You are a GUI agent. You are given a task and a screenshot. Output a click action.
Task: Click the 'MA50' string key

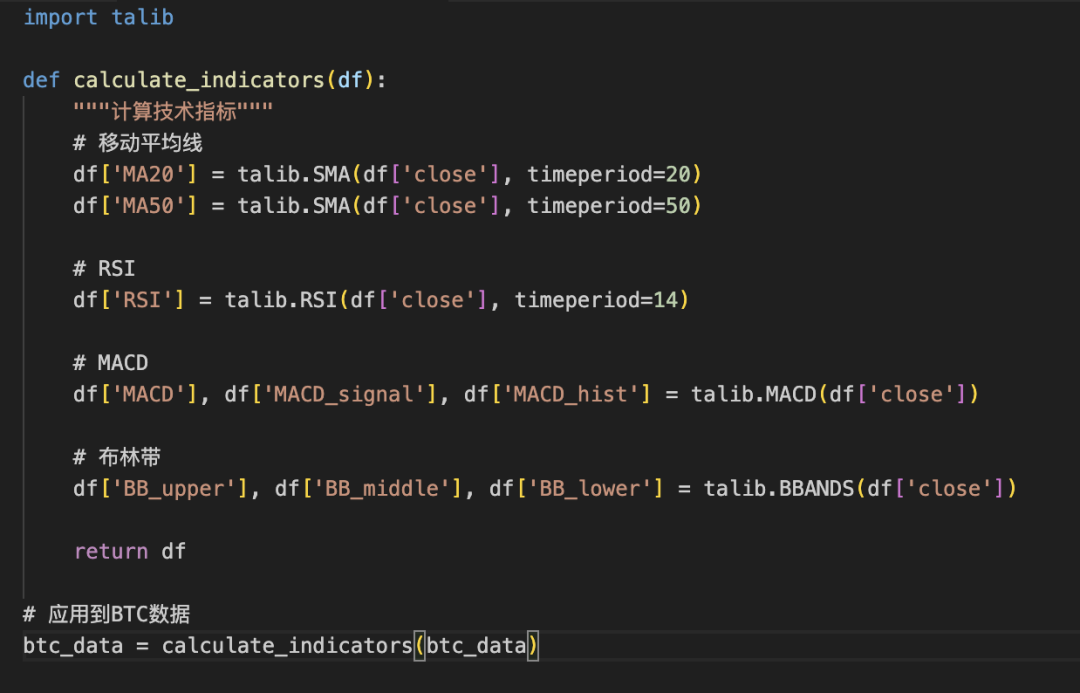click(148, 206)
